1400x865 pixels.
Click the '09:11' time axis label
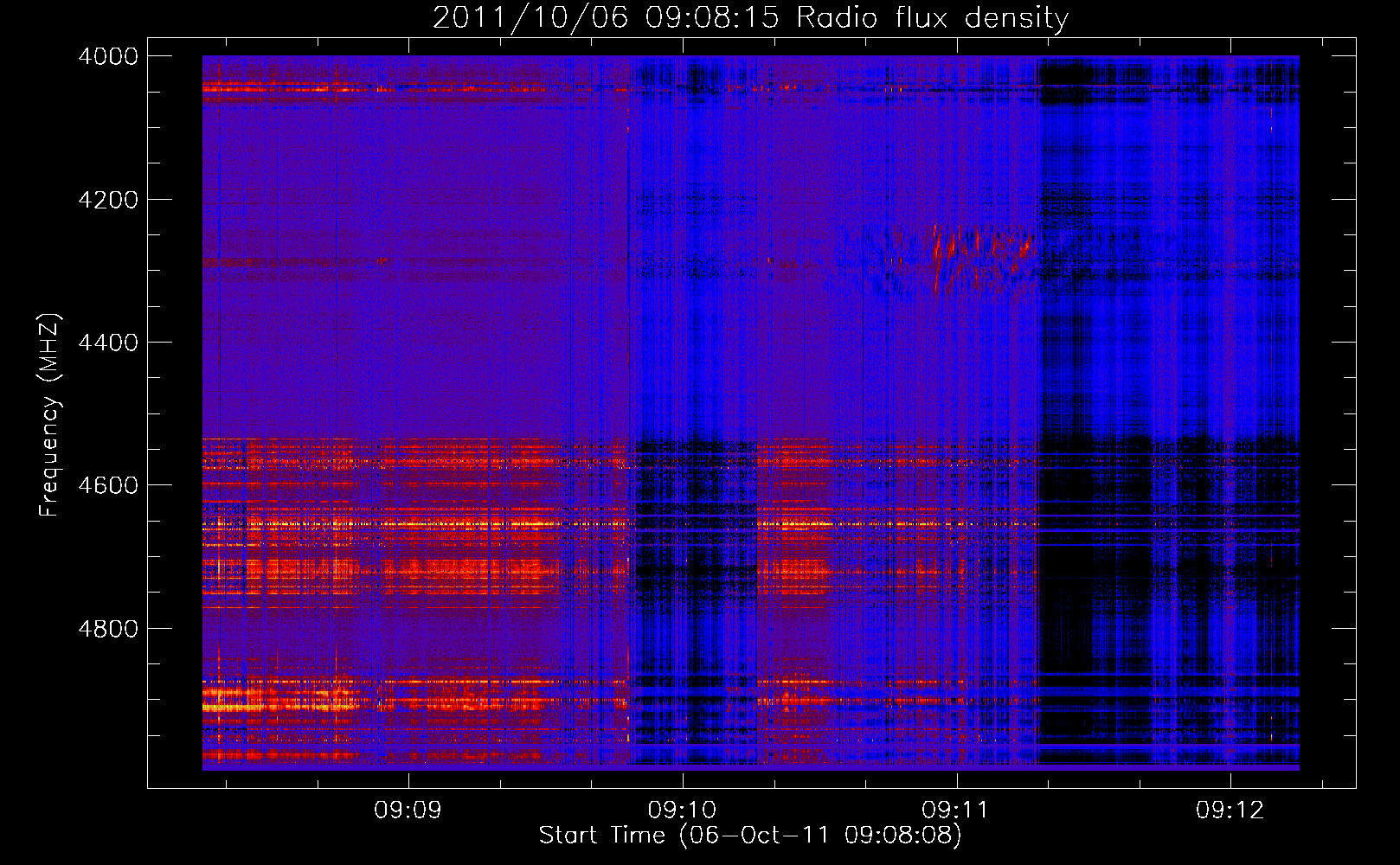coord(955,811)
